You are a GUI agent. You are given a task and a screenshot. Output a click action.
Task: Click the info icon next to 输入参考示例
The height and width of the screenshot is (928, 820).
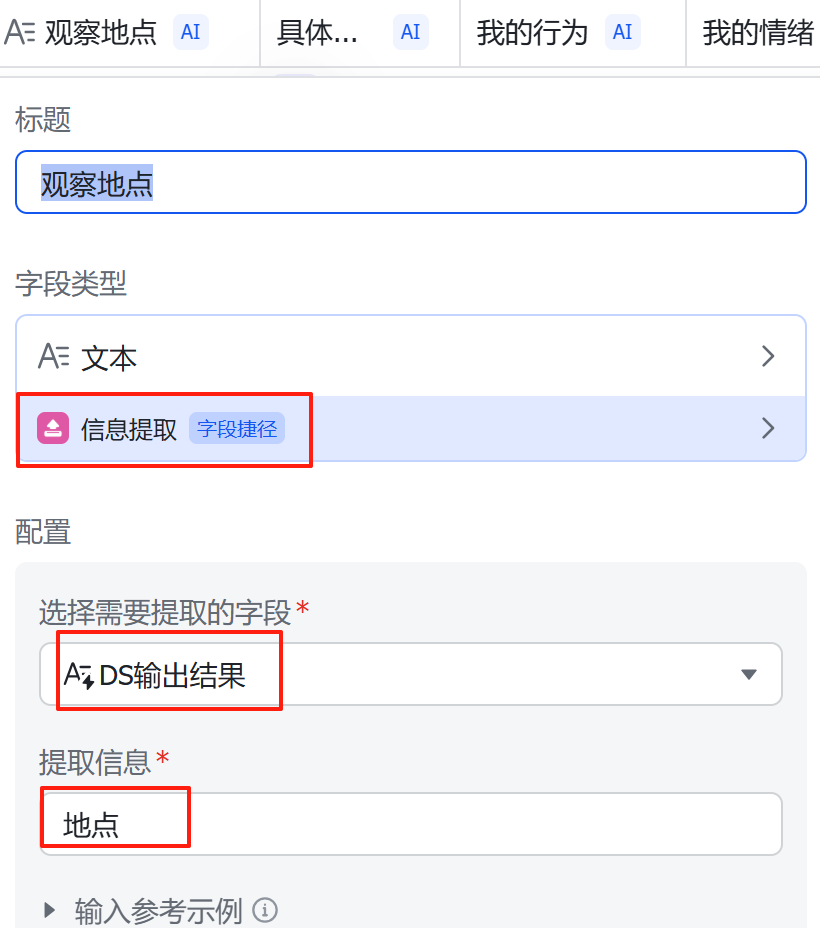point(265,910)
